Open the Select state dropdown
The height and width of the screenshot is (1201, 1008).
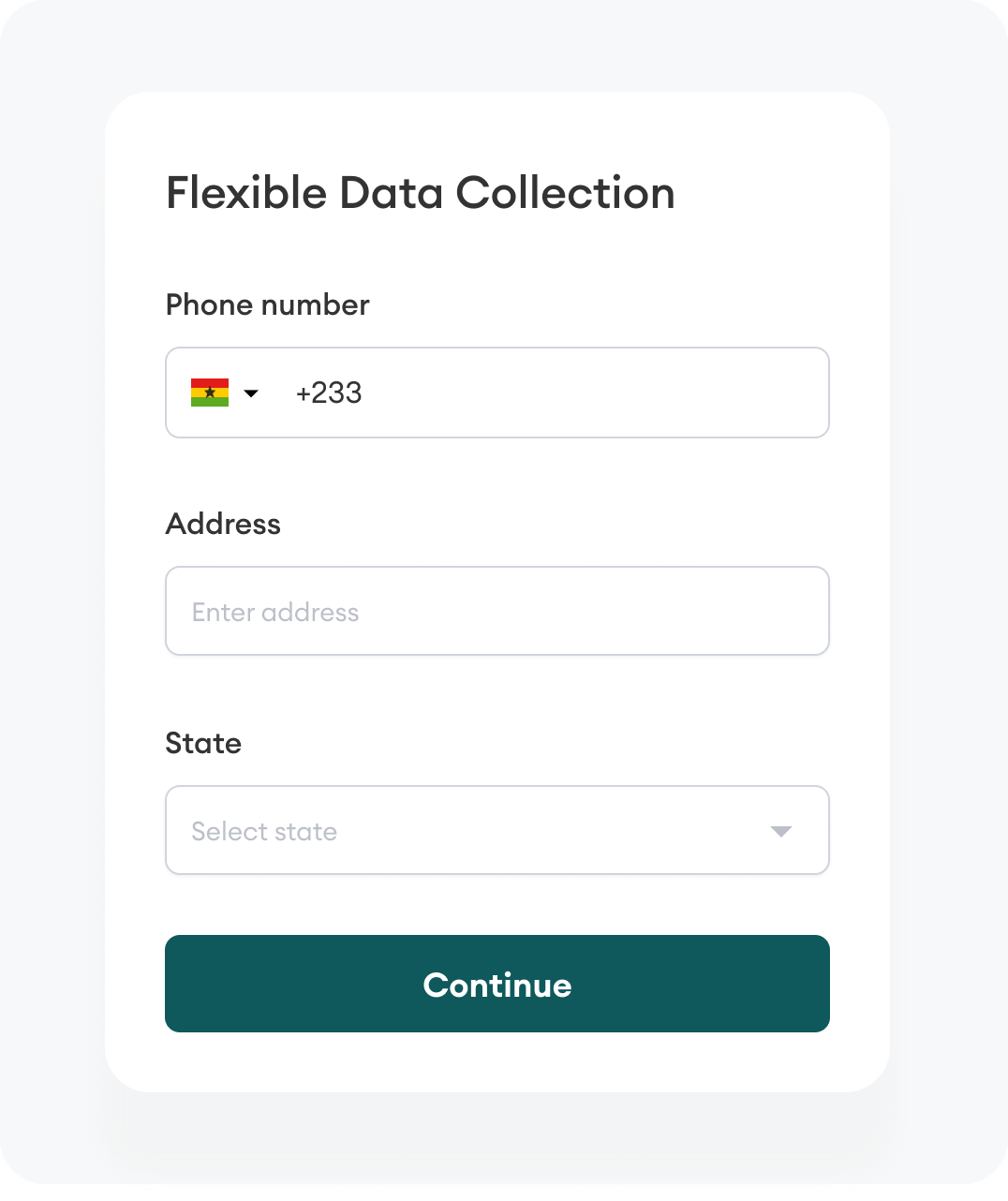coord(497,830)
